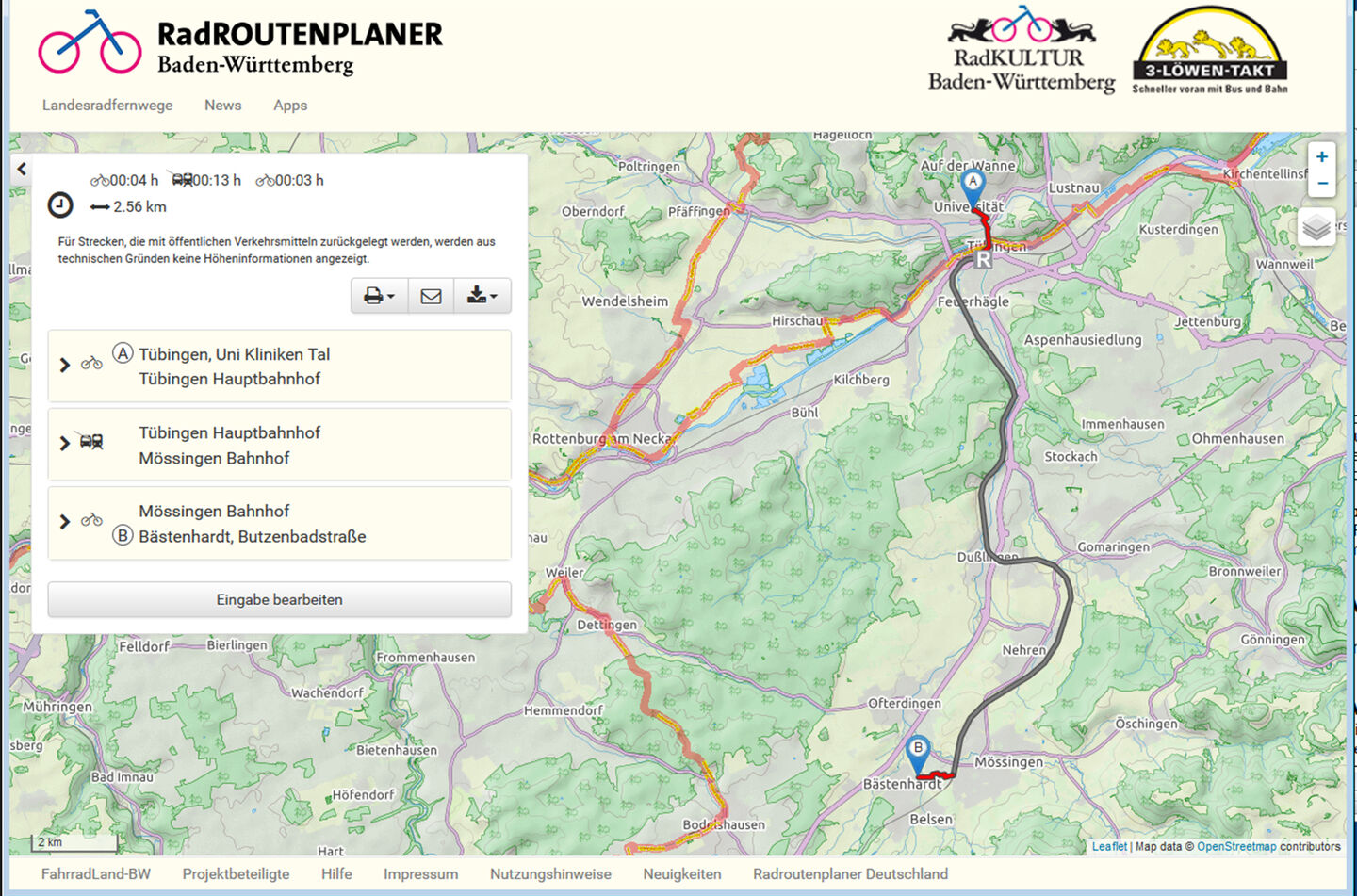Open the map layers selector
Screen dimensions: 1357x896
click(x=1316, y=227)
